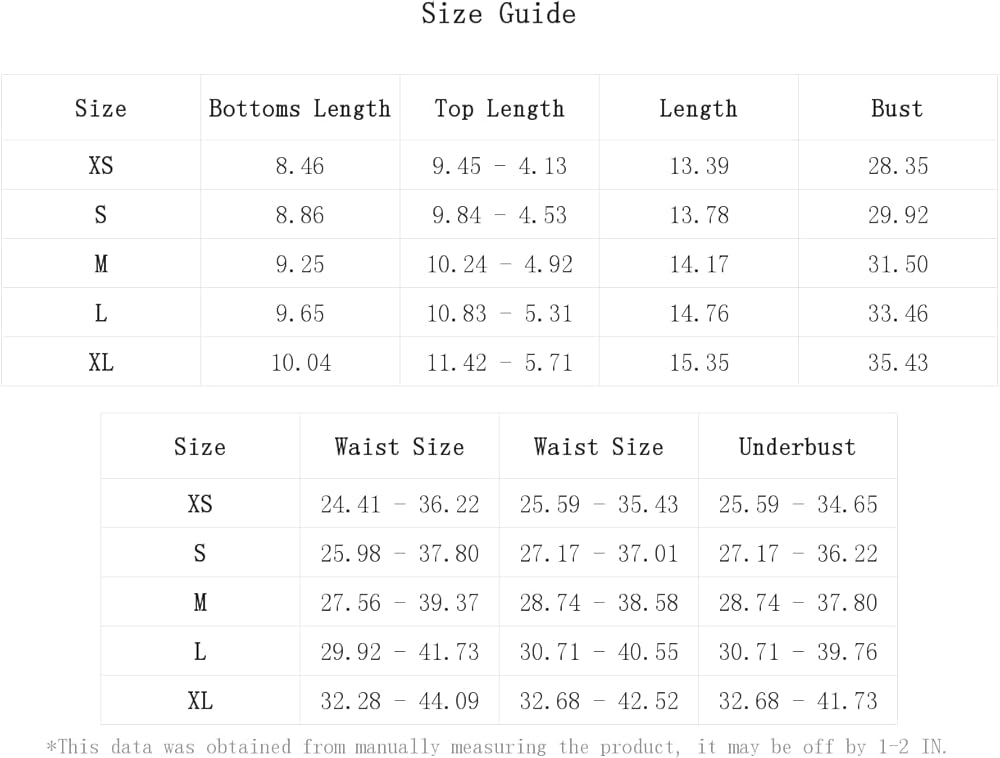
Task: Click the underbust range "32.68 - 41.73"
Action: coord(797,702)
